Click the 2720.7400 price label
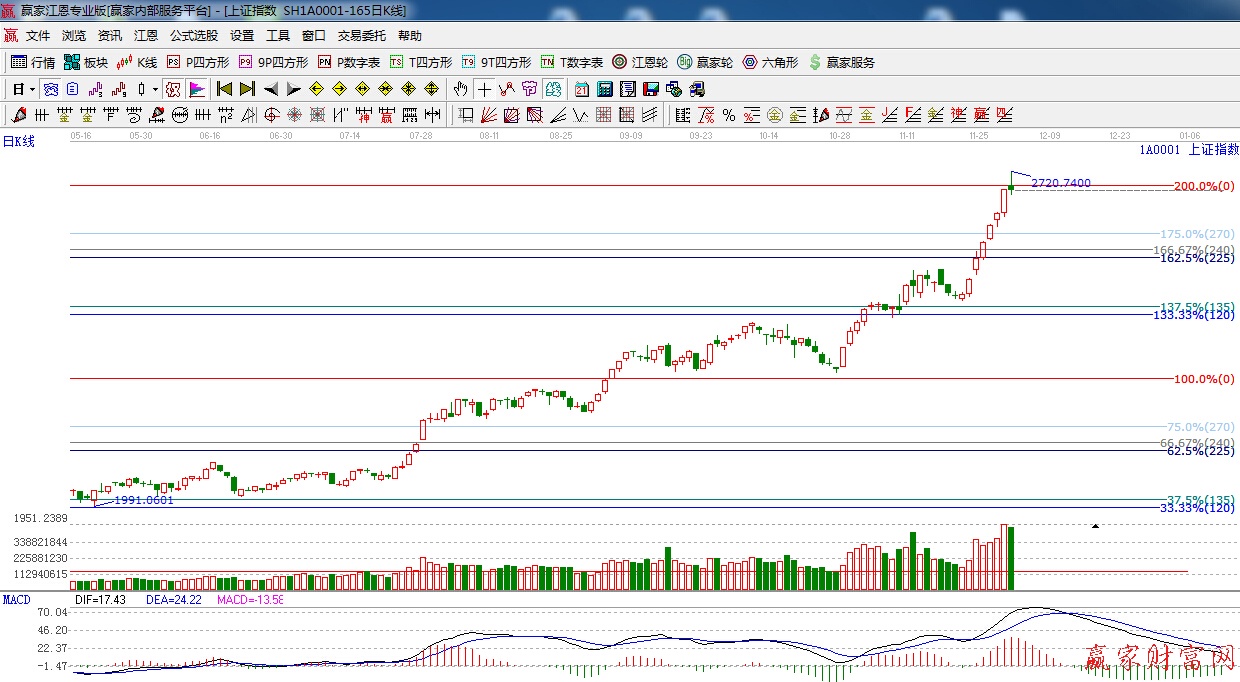The width and height of the screenshot is (1240, 682). (x=1060, y=183)
